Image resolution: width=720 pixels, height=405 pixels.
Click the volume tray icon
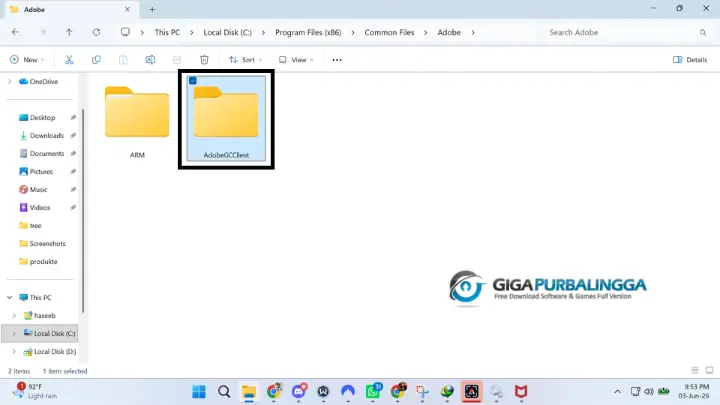tap(649, 392)
